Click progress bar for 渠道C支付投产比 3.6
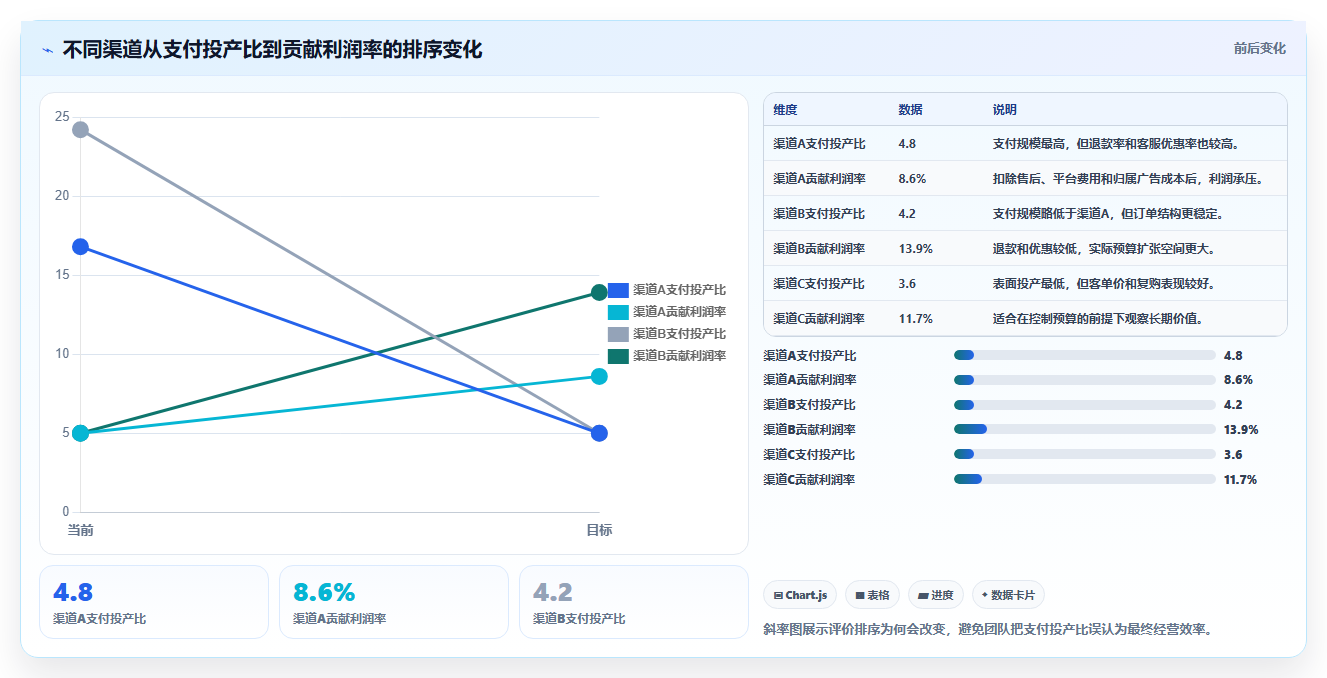The width and height of the screenshot is (1327, 678). point(1085,455)
